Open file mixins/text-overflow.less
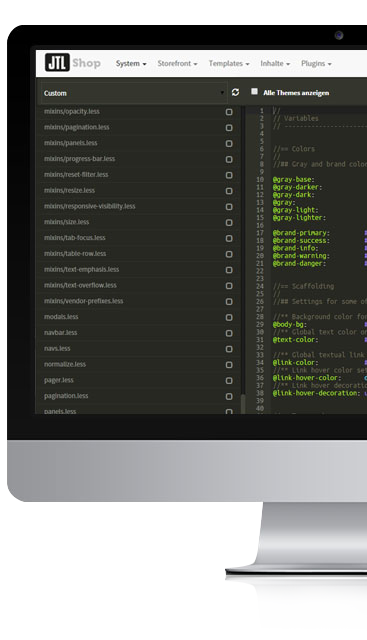This screenshot has height=640, width=367. point(80,285)
